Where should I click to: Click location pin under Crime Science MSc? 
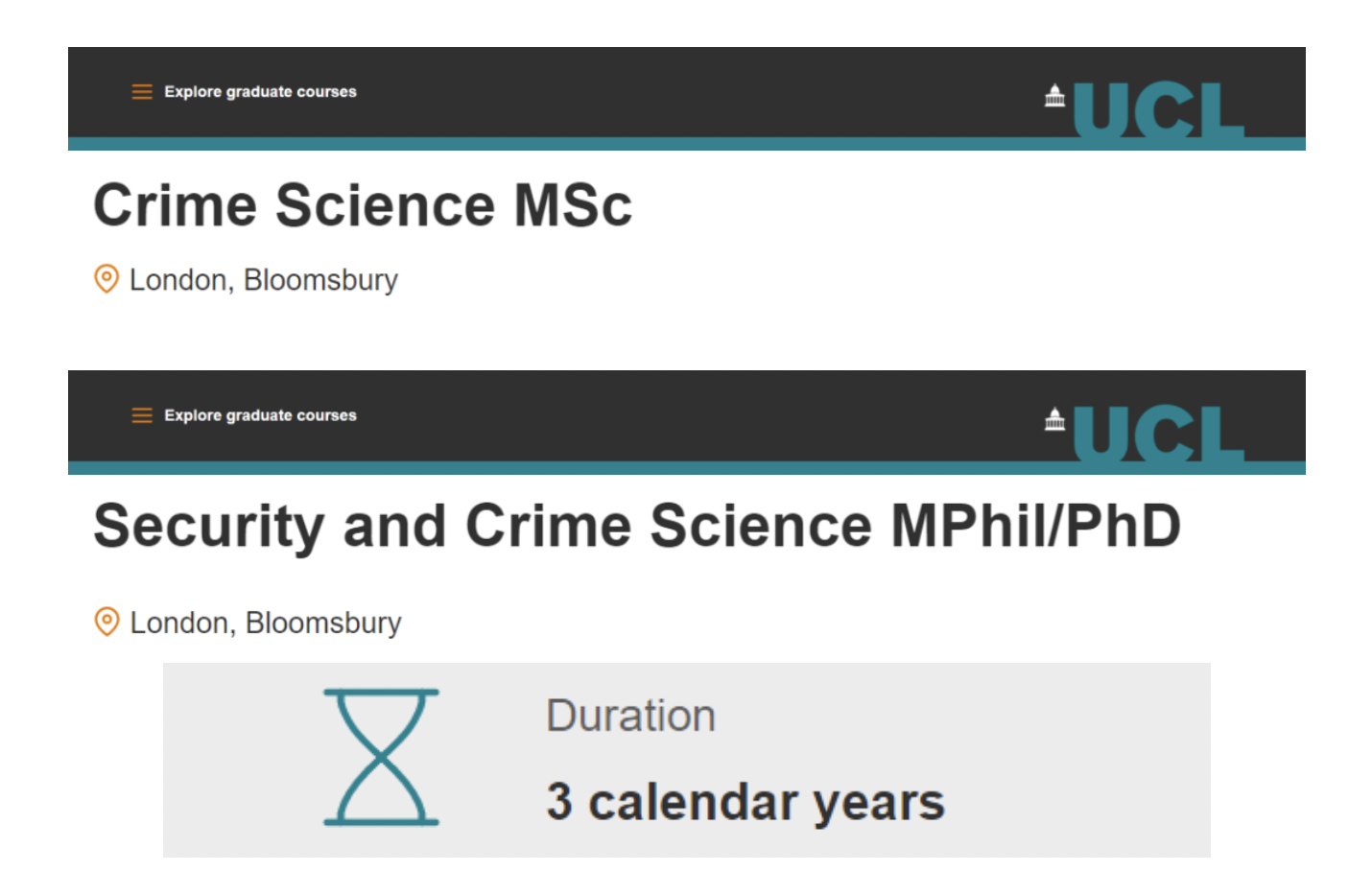(106, 279)
